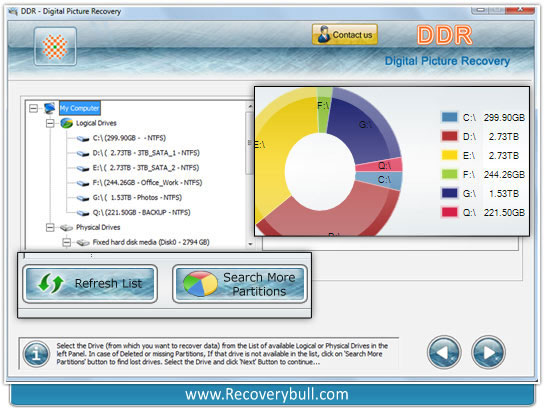Click the green refresh arrows icon
Screen dimensions: 550x413
pos(51,283)
